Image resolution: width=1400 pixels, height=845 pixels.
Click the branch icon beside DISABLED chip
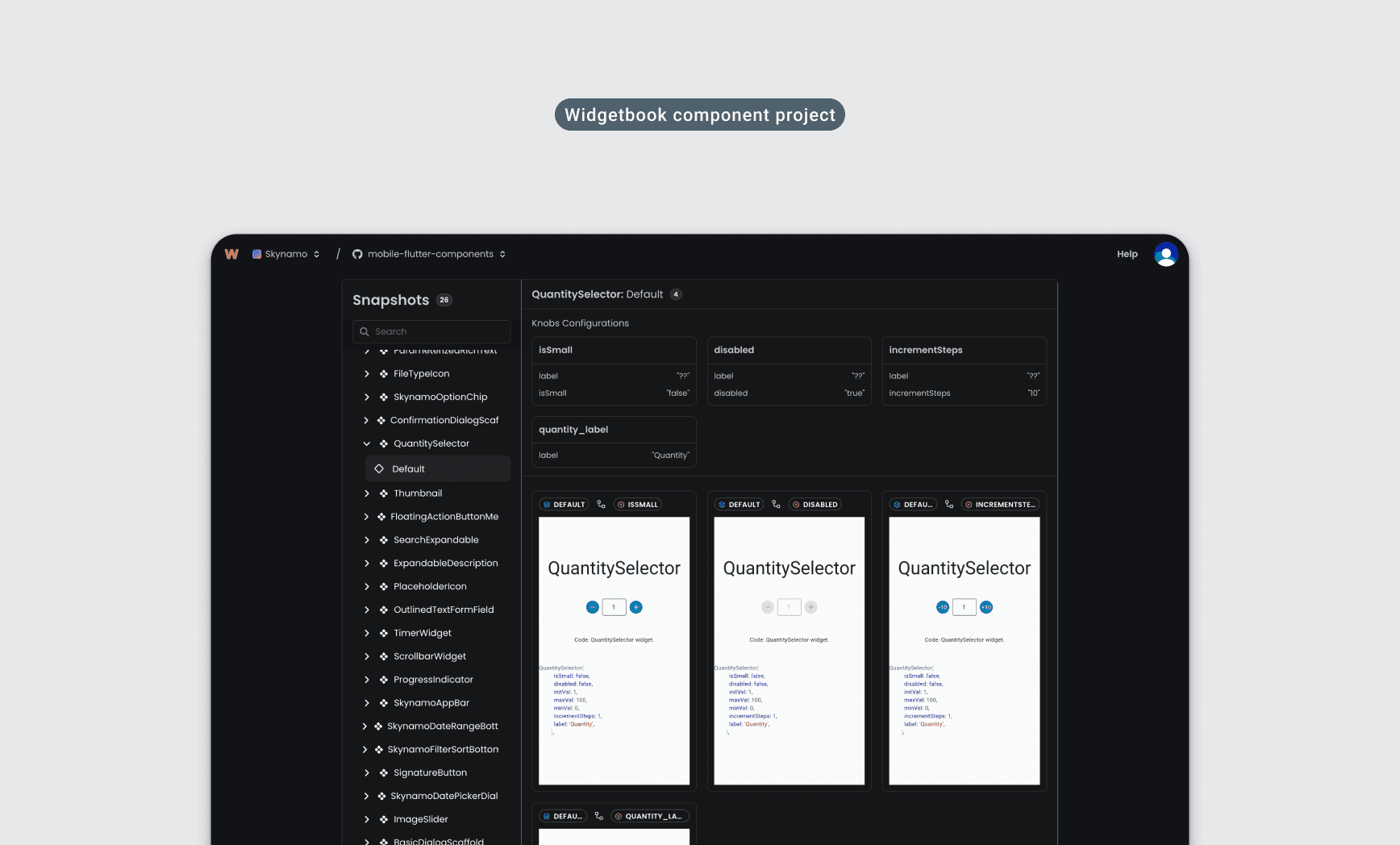click(776, 505)
